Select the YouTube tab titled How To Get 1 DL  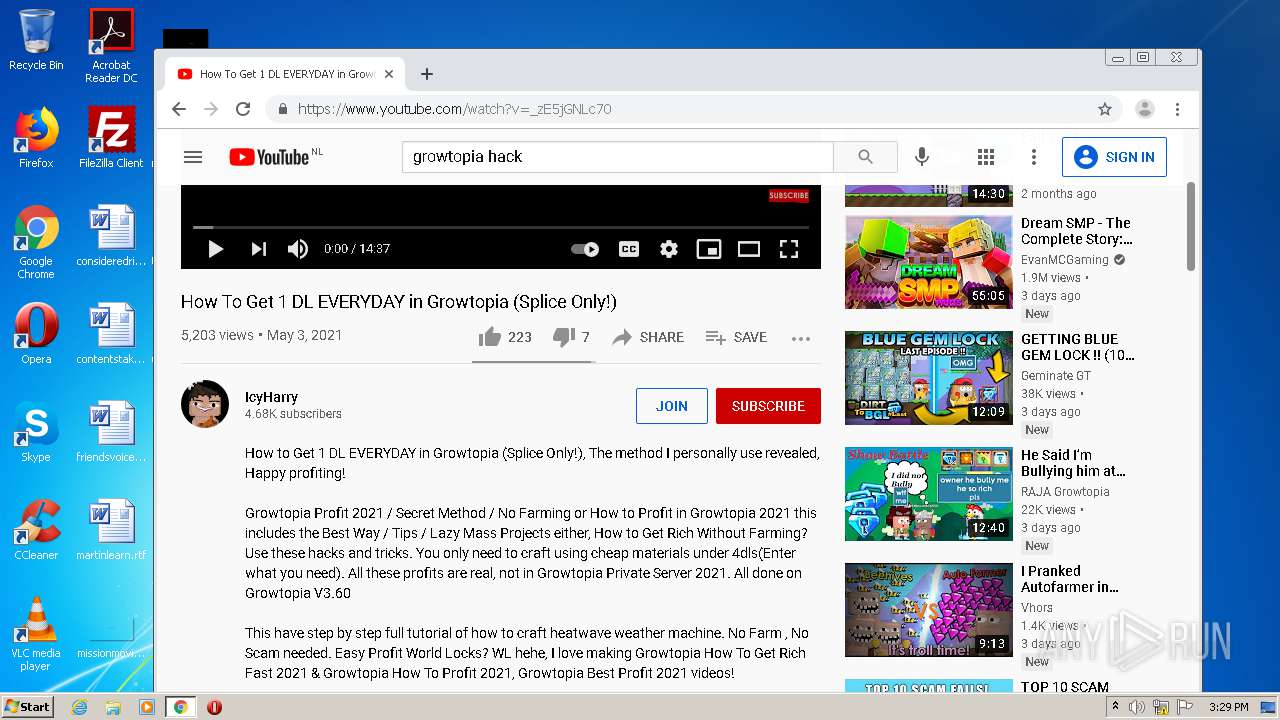(284, 74)
